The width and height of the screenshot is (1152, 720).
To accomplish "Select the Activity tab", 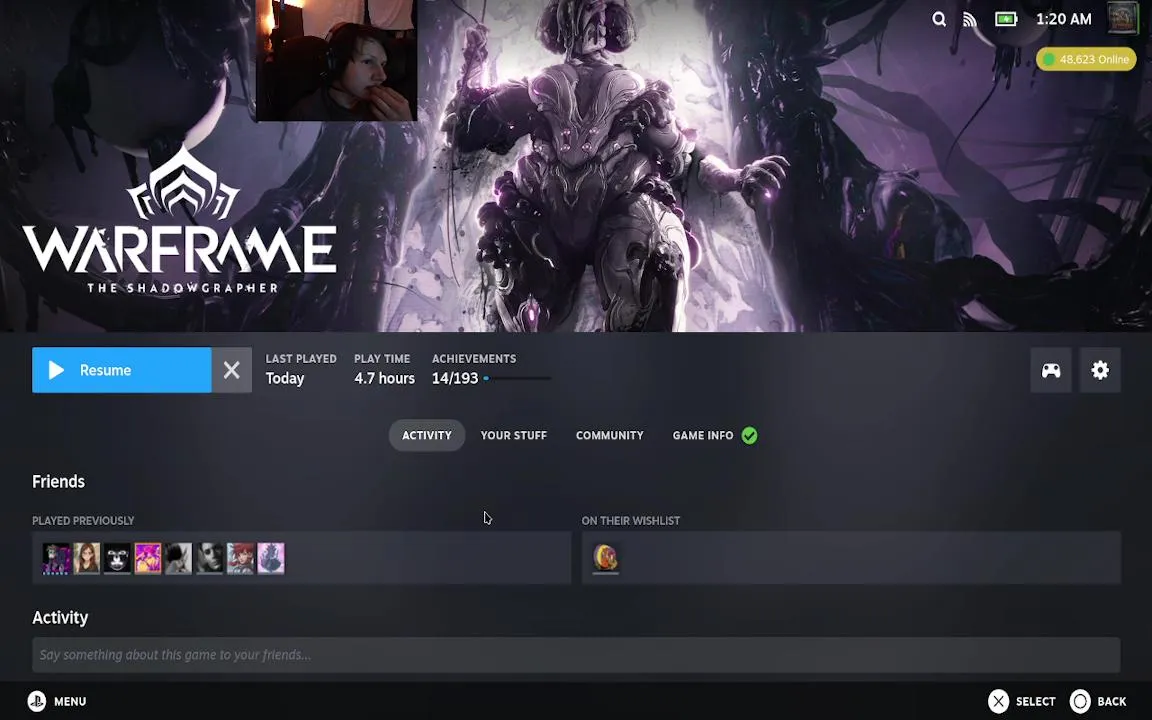I will (427, 436).
